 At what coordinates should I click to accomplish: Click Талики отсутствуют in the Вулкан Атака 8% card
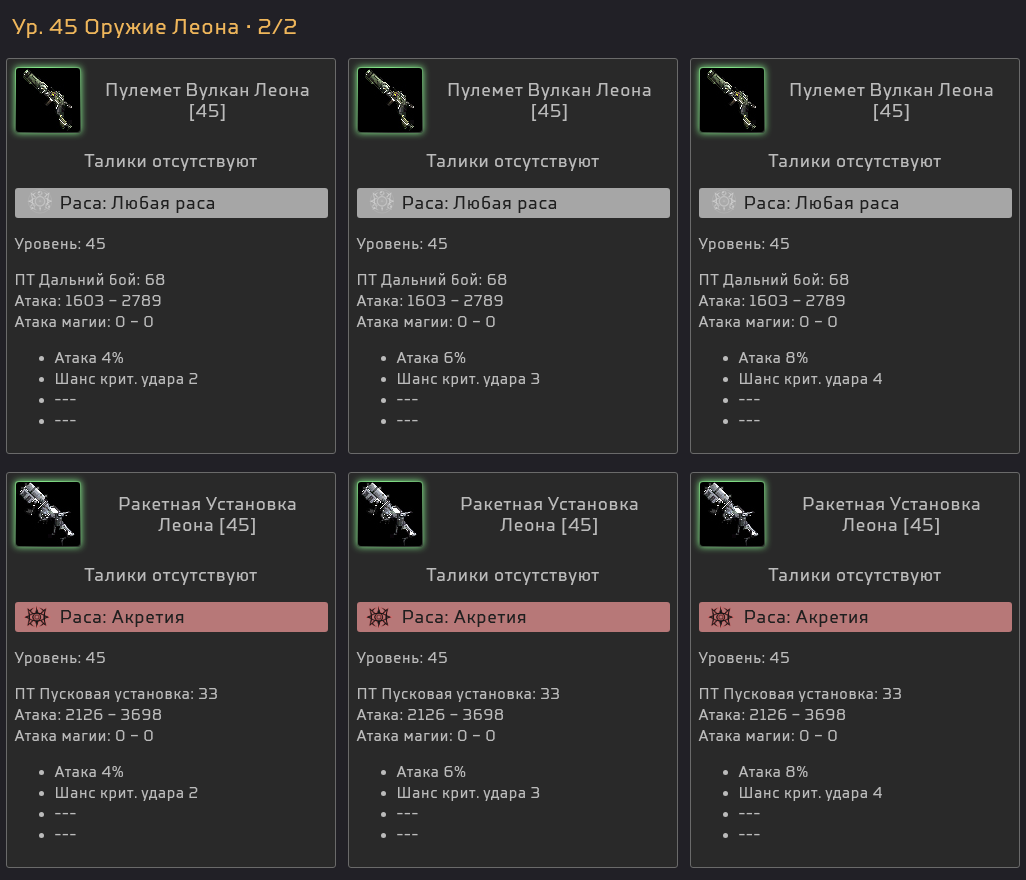click(x=855, y=162)
